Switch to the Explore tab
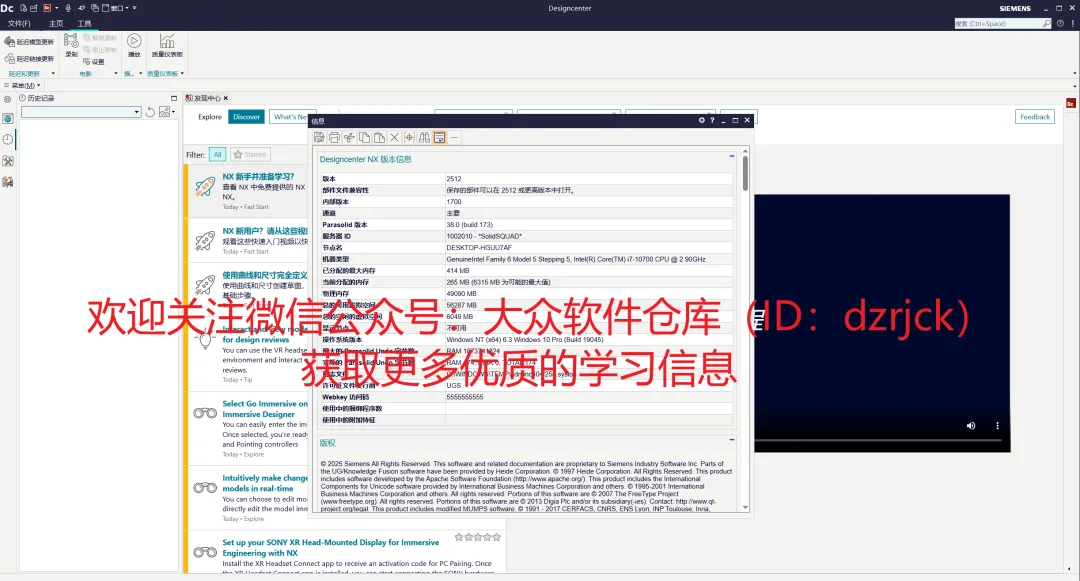This screenshot has height=581, width=1080. (x=210, y=117)
